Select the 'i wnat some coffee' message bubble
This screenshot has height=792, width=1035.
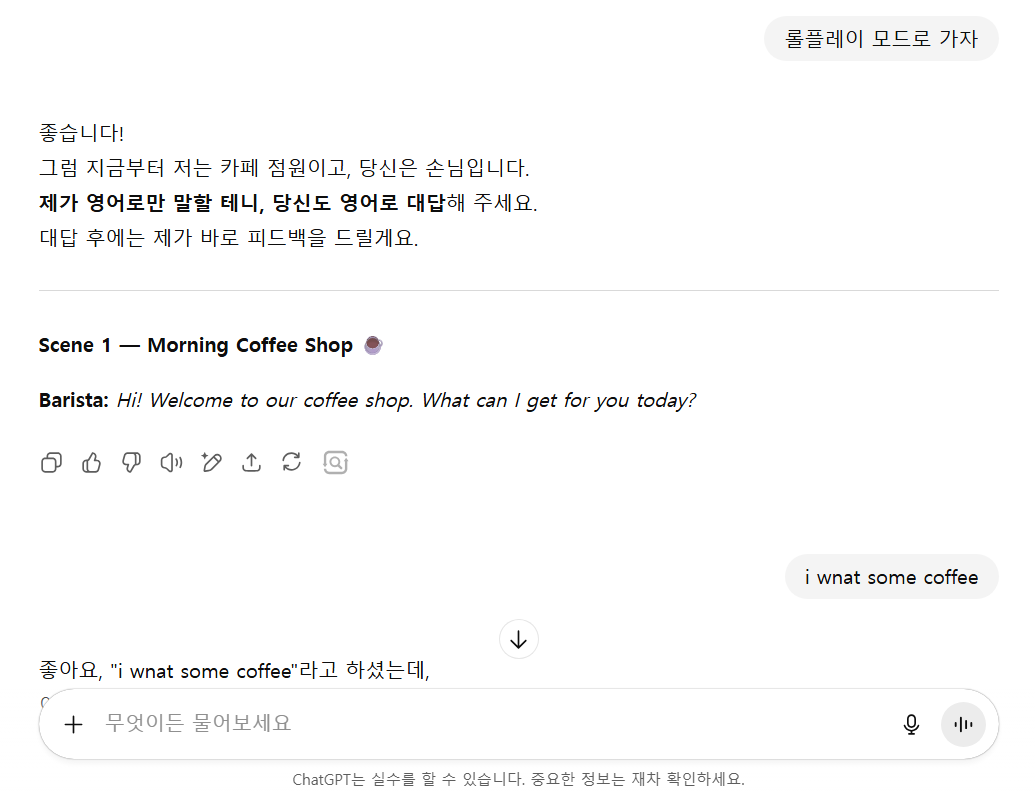(x=891, y=576)
